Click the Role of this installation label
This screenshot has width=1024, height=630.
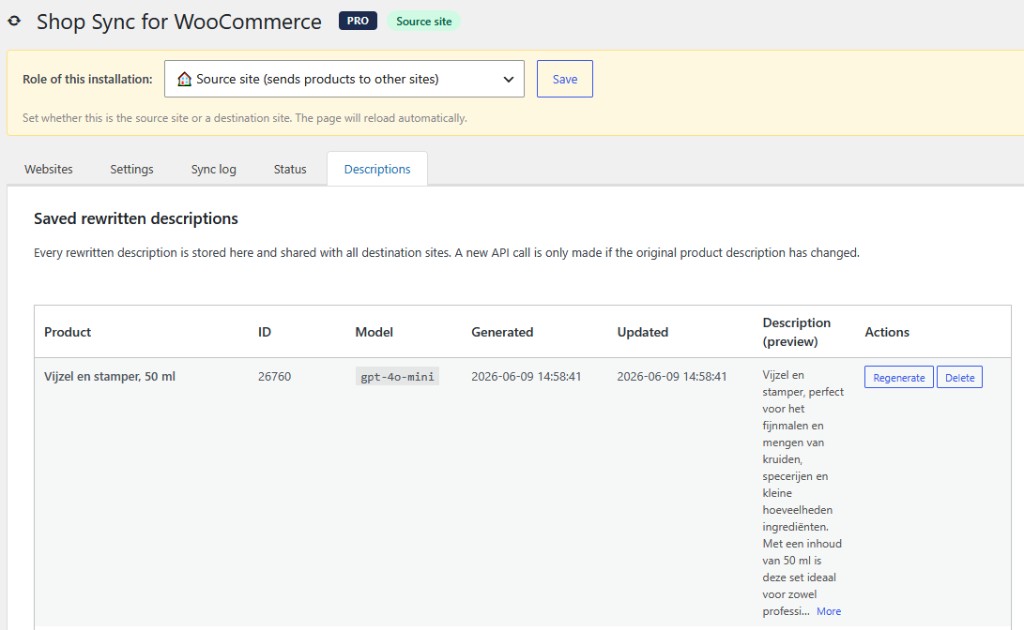[88, 79]
